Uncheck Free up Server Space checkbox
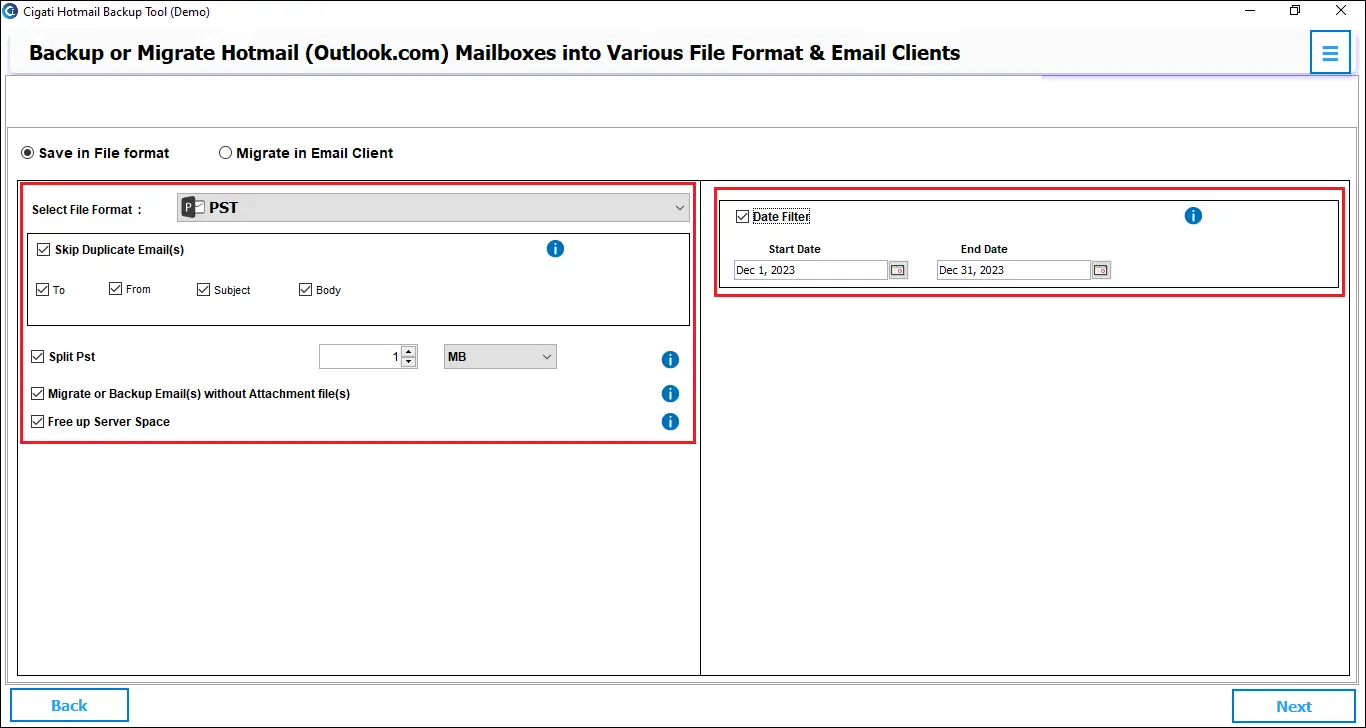 click(38, 422)
